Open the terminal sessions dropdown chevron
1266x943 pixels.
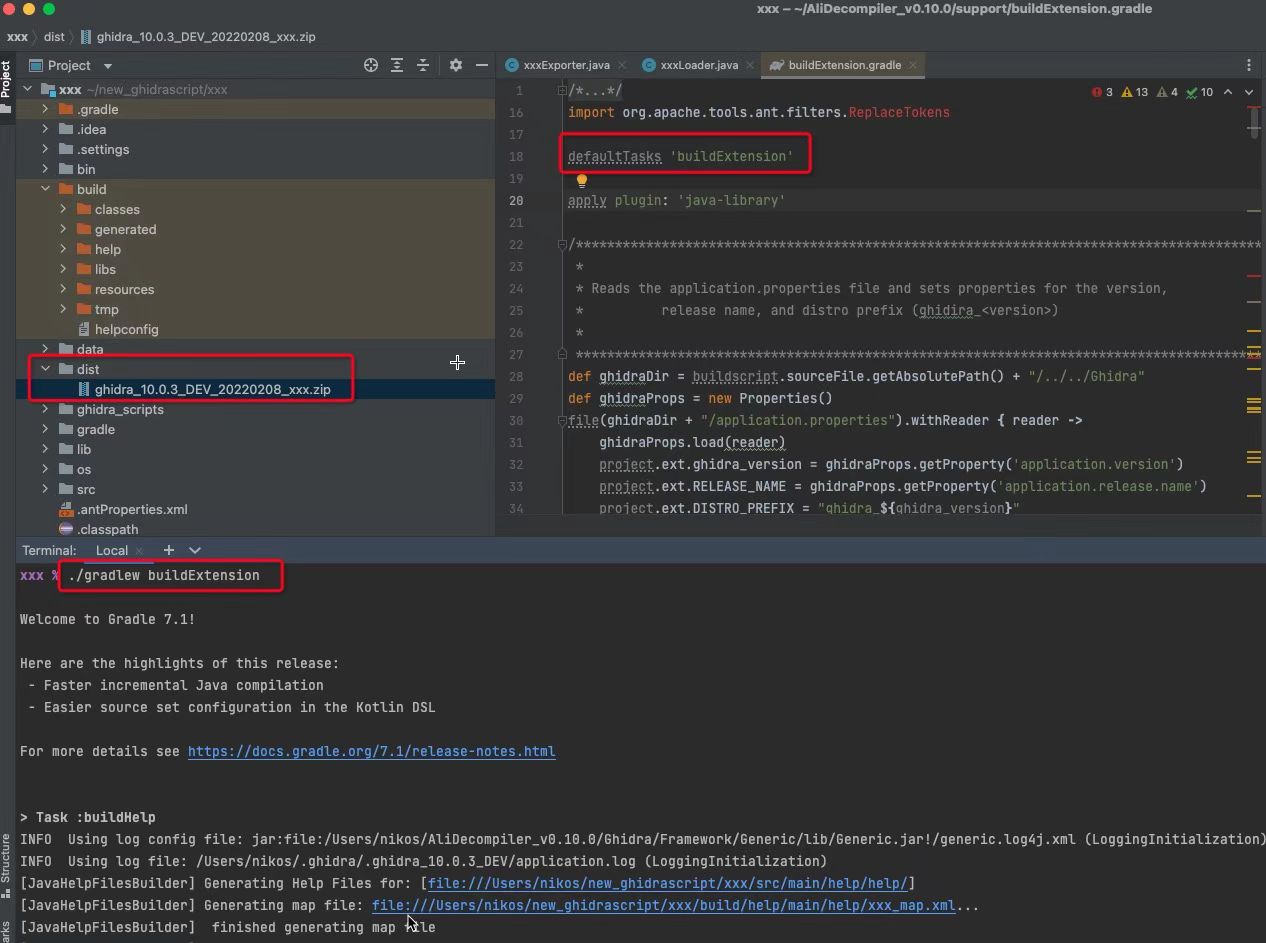195,550
